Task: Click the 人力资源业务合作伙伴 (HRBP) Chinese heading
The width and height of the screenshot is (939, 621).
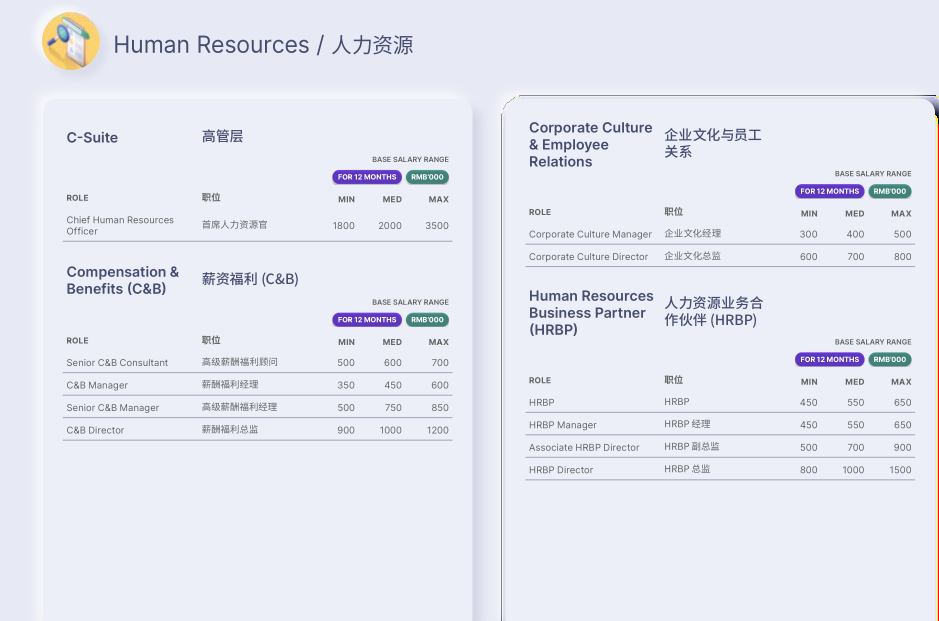Action: pyautogui.click(x=713, y=311)
